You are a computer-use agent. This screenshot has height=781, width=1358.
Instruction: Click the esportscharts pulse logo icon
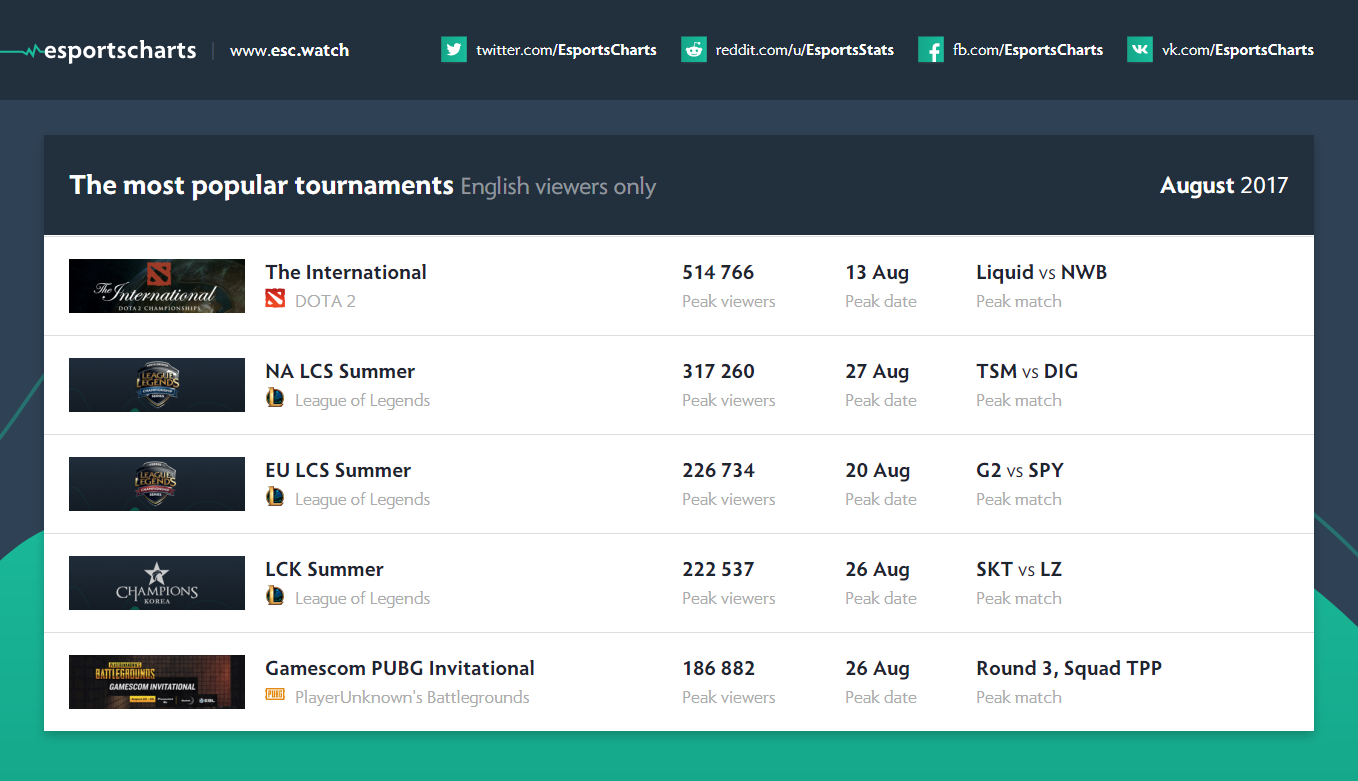click(x=21, y=50)
